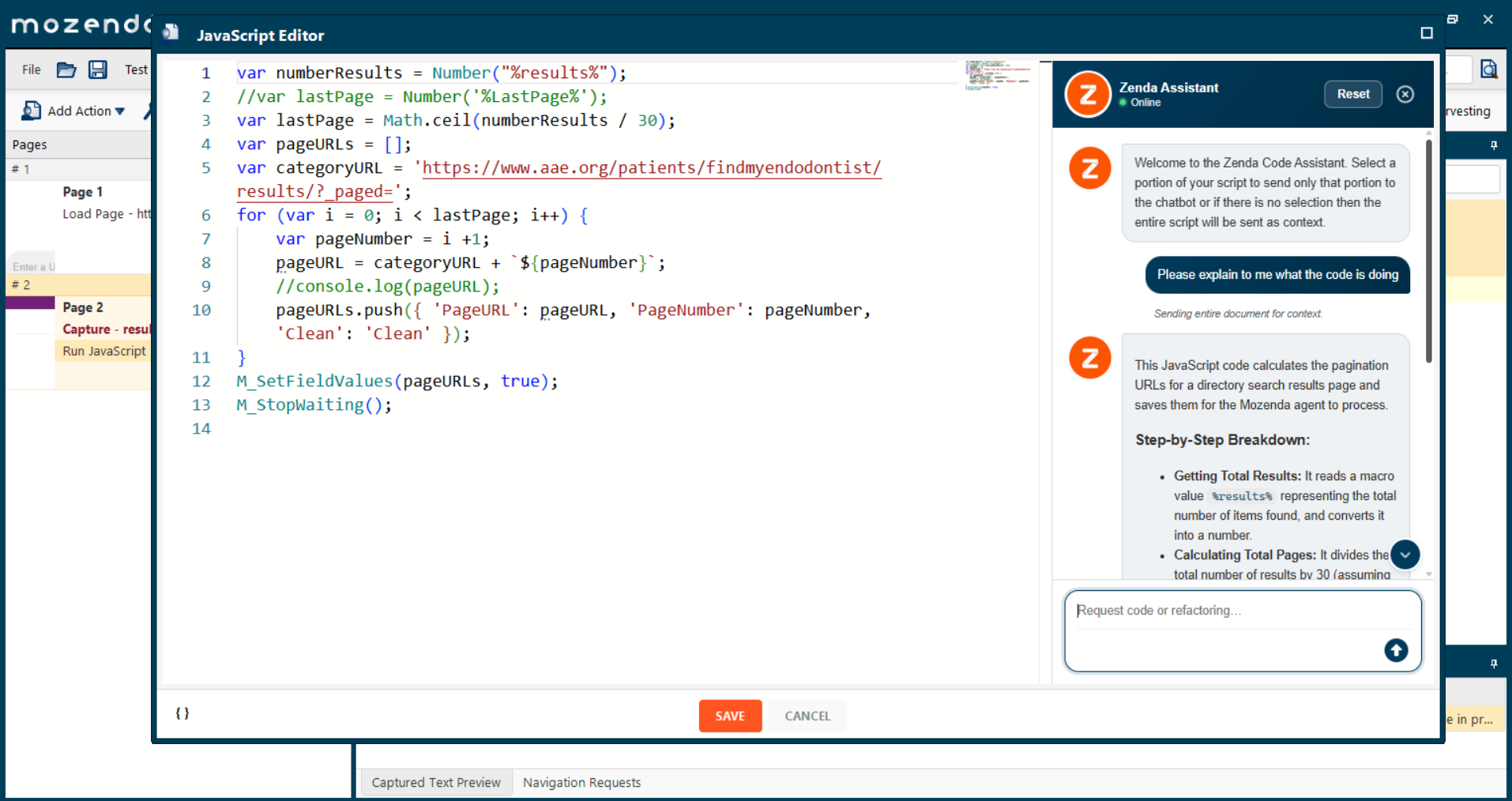Click the Open folder icon in toolbar
The image size is (1512, 801).
66,70
